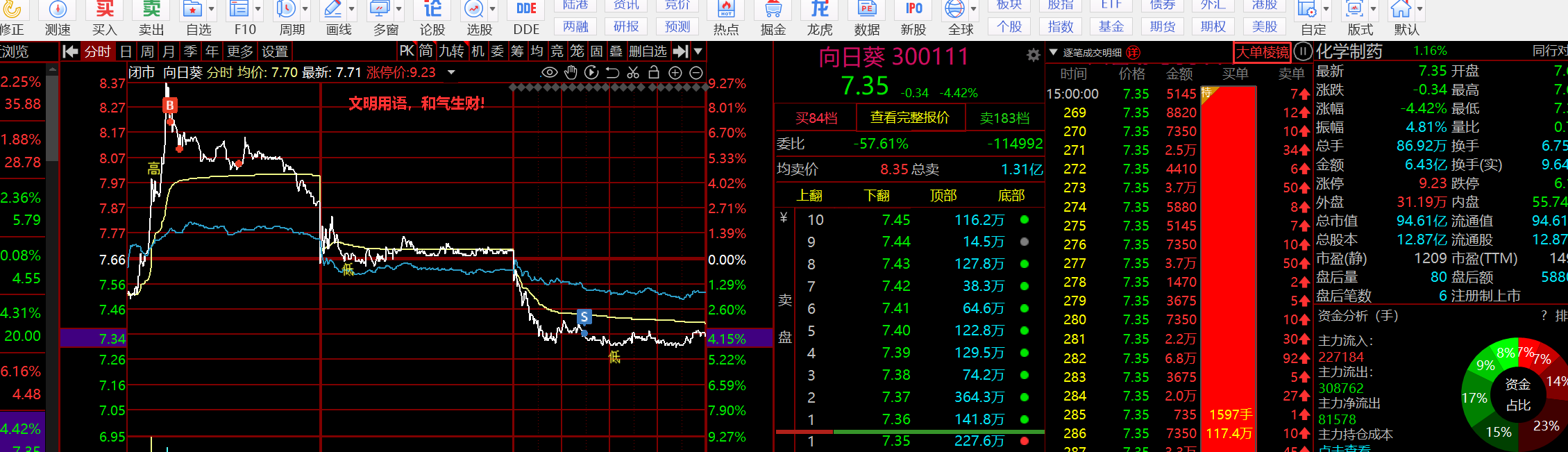Click the 删自选 remove watchlist button

tap(648, 51)
